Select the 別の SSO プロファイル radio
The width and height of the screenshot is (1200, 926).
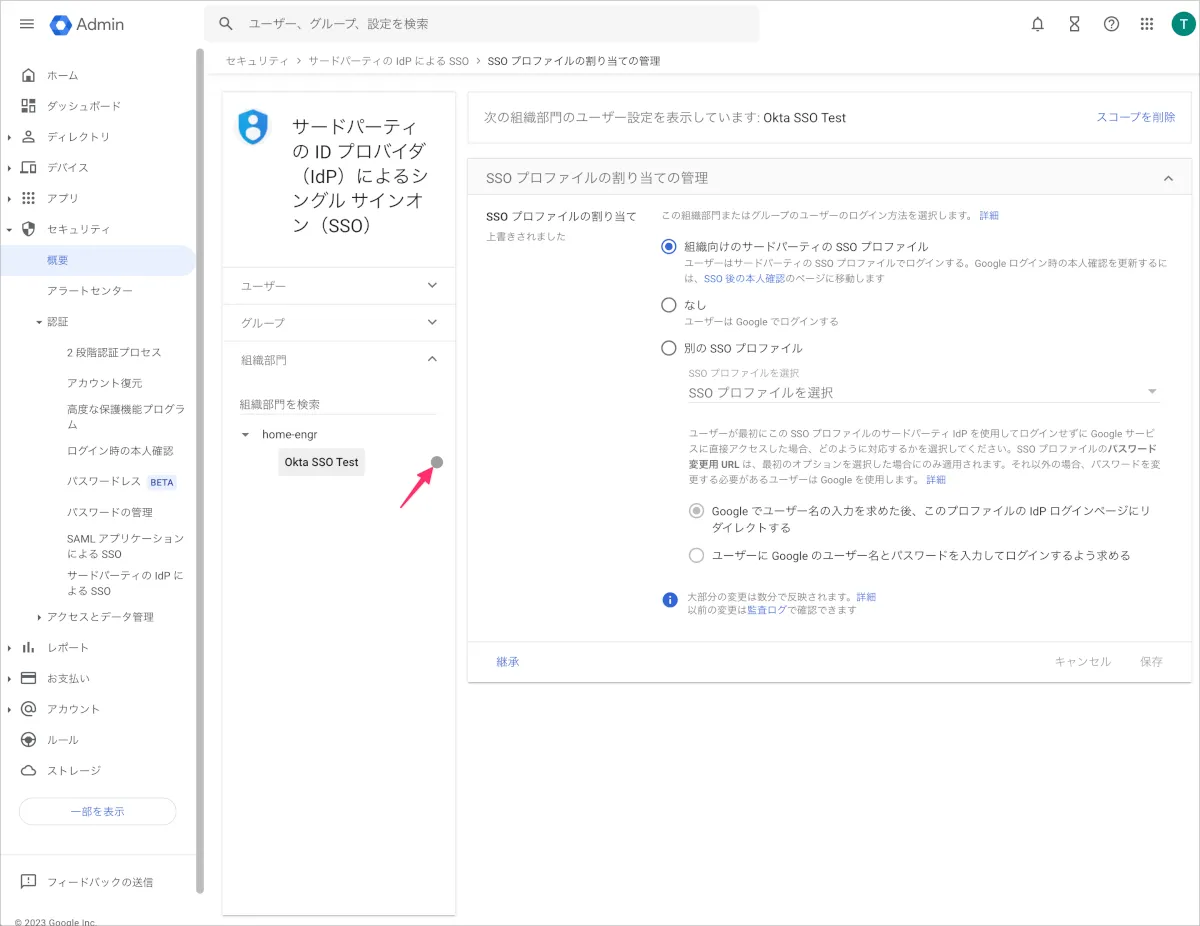pyautogui.click(x=669, y=348)
